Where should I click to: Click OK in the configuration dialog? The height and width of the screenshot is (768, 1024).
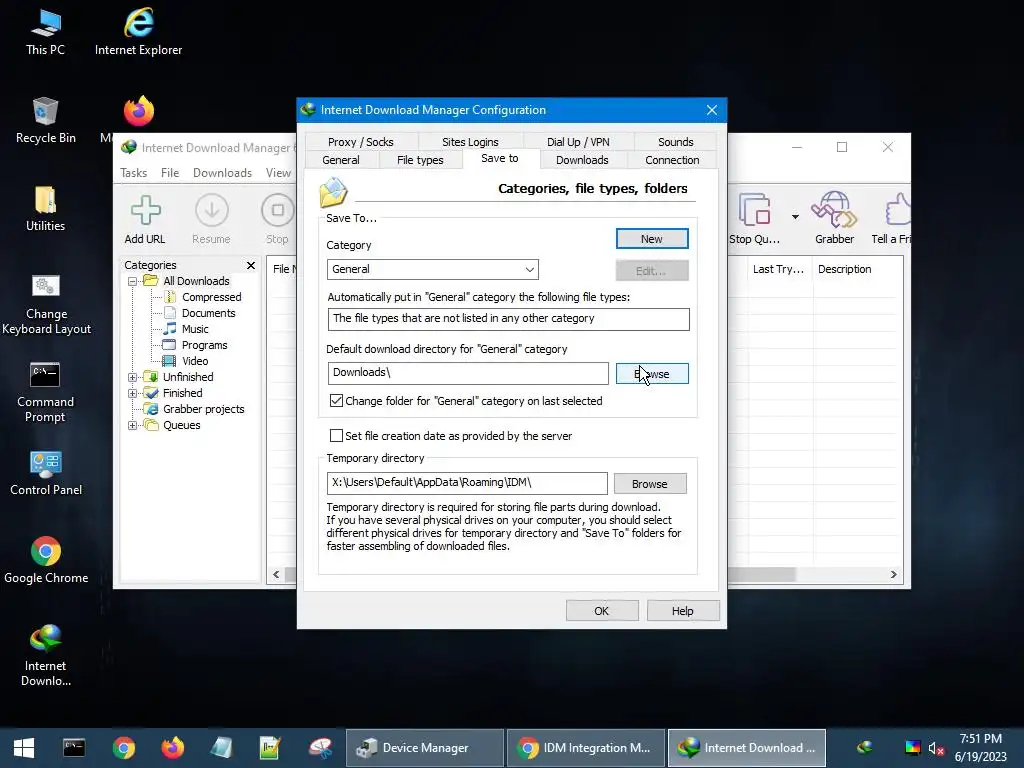[x=601, y=611]
